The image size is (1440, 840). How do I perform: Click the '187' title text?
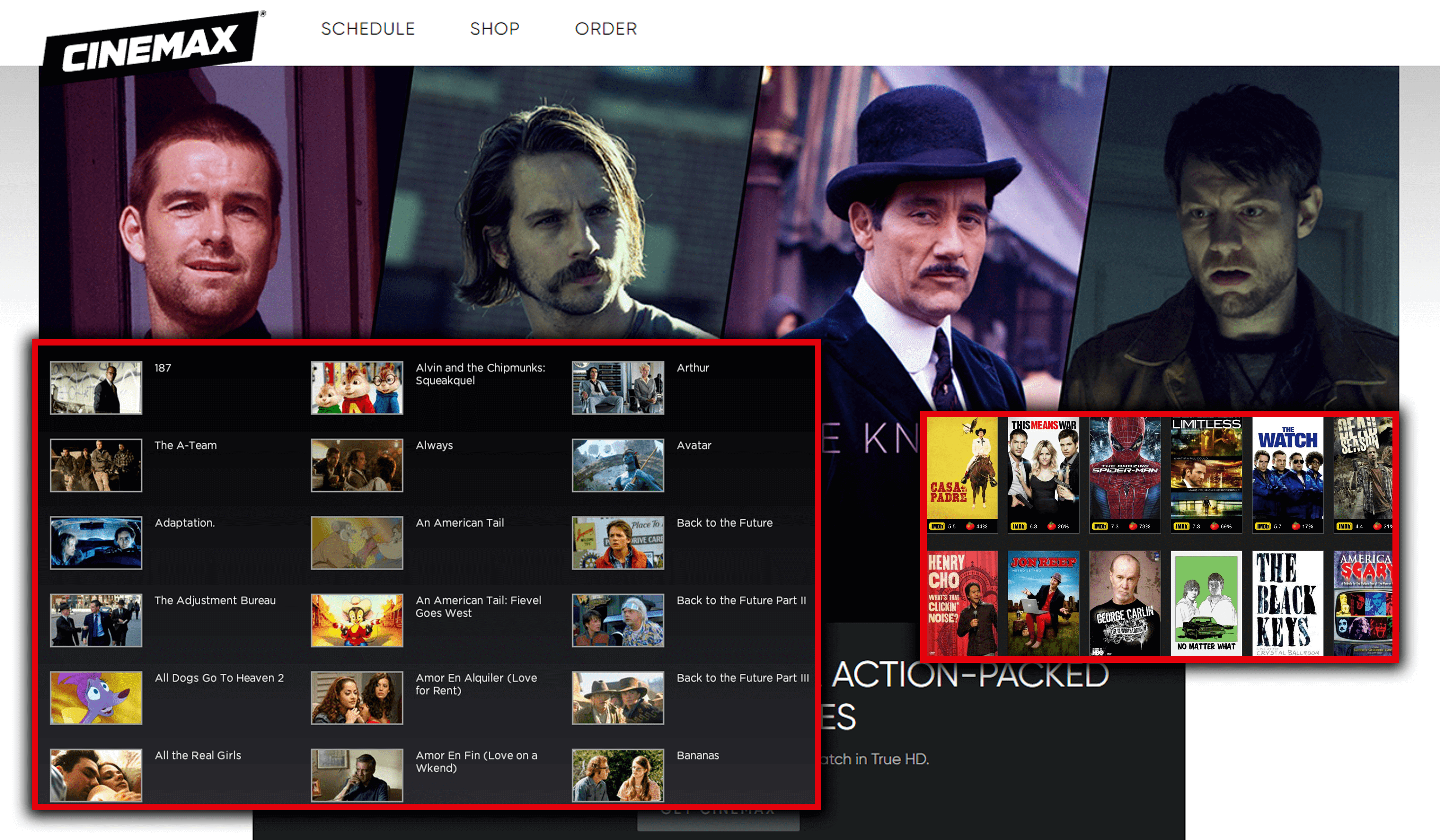[163, 368]
